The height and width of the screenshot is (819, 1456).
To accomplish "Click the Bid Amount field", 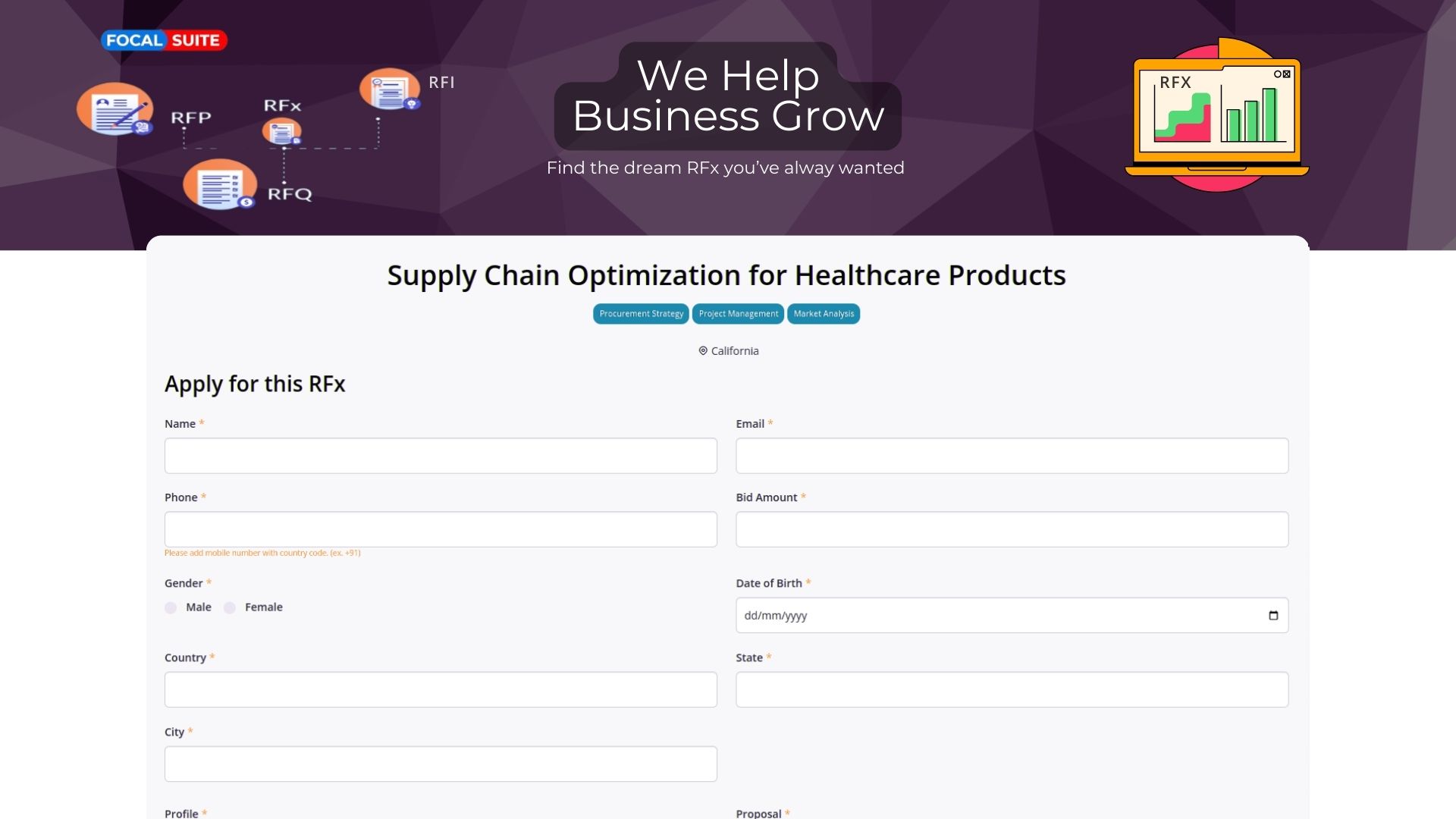I will 1012,529.
